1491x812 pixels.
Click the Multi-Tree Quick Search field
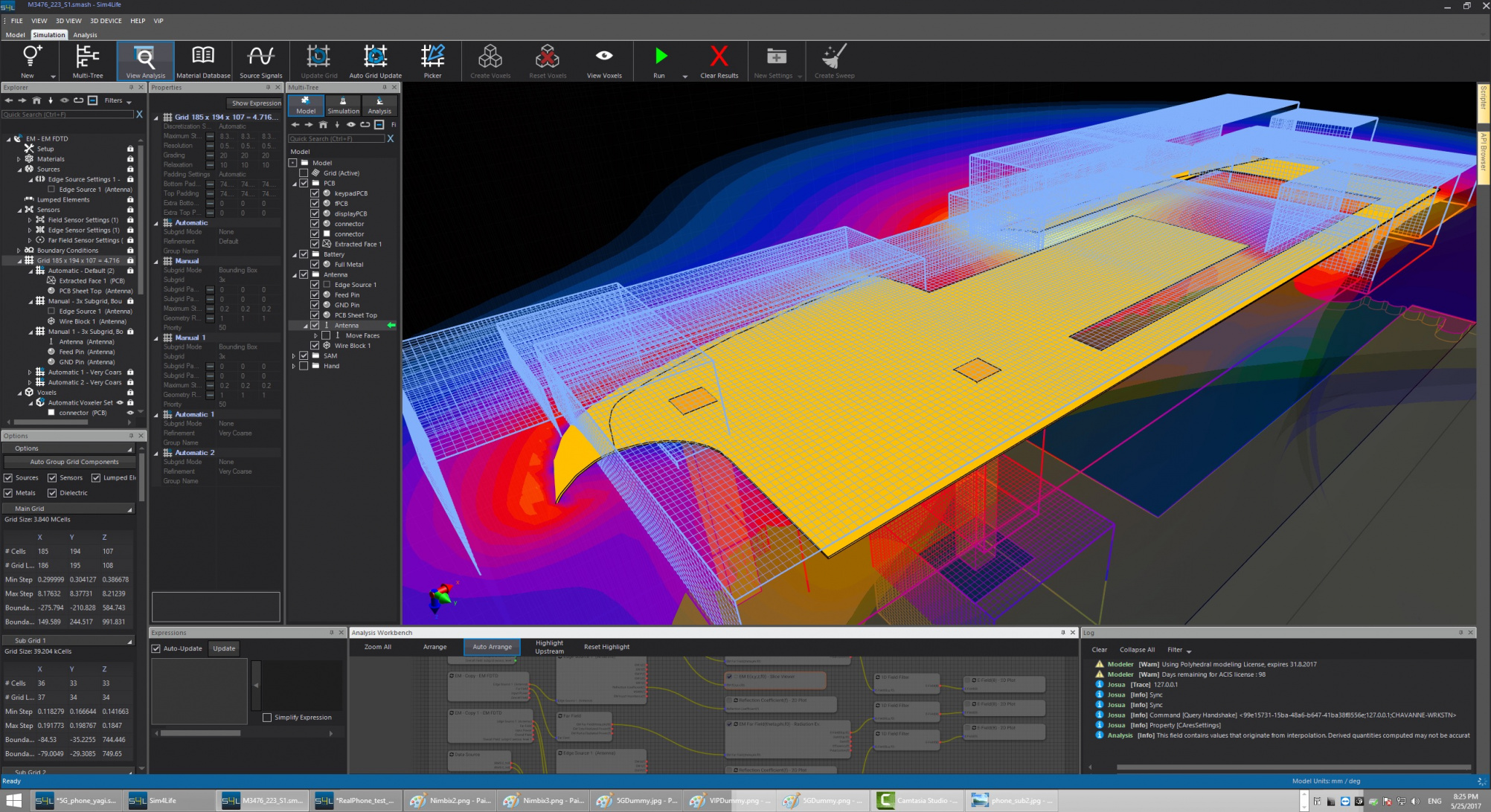336,139
